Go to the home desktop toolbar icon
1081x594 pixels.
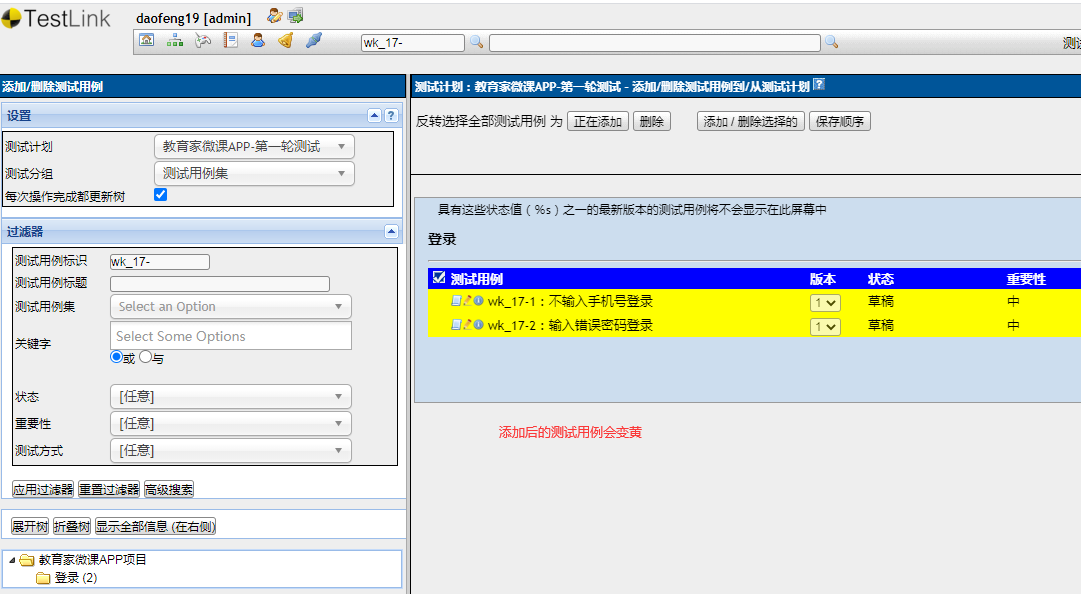click(x=147, y=41)
